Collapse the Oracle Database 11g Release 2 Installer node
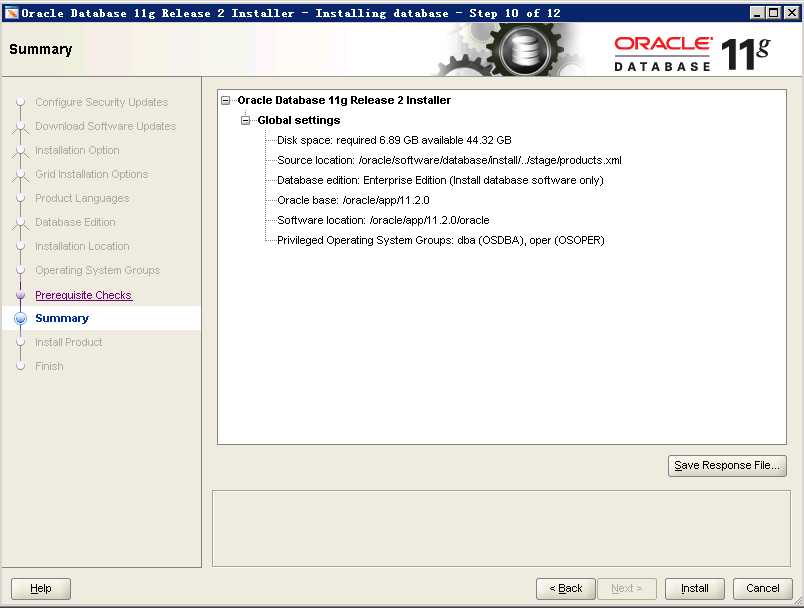Screen dimensions: 804x608 pos(226,100)
